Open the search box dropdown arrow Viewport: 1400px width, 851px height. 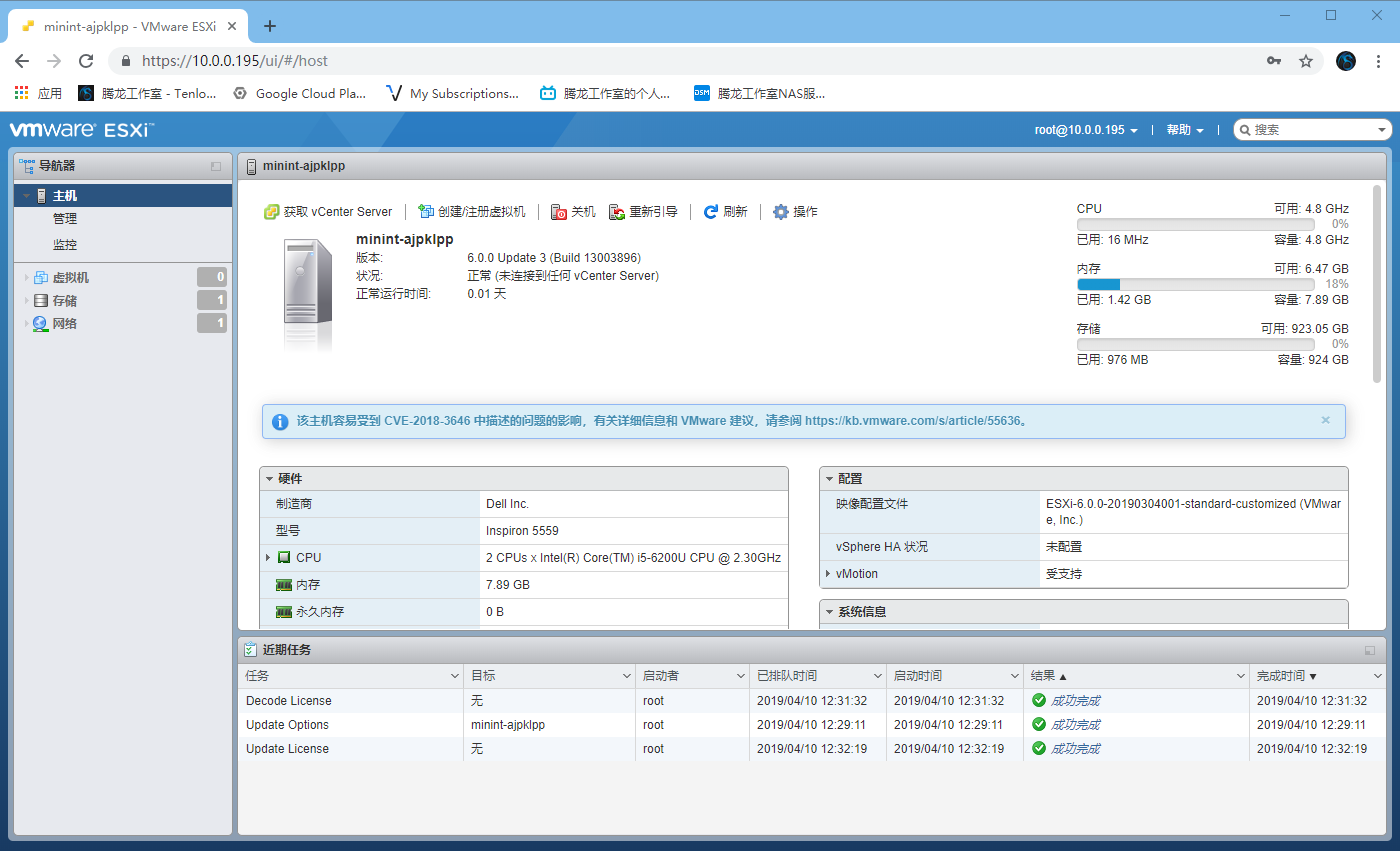point(1382,130)
